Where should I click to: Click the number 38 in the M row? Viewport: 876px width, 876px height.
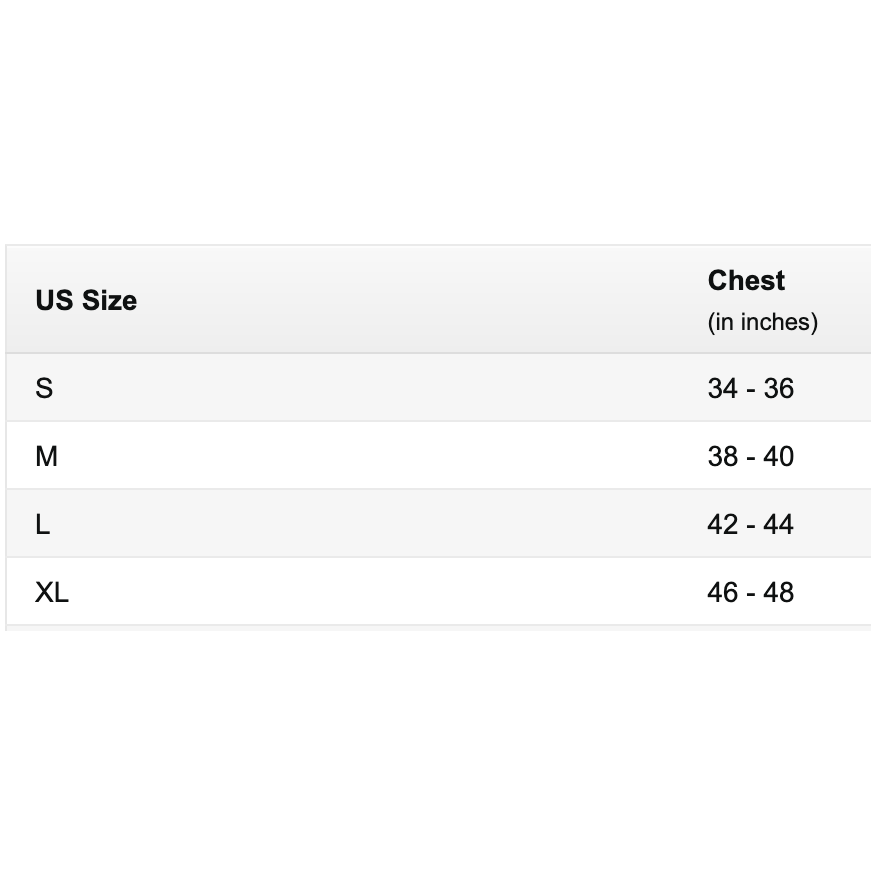pyautogui.click(x=722, y=456)
